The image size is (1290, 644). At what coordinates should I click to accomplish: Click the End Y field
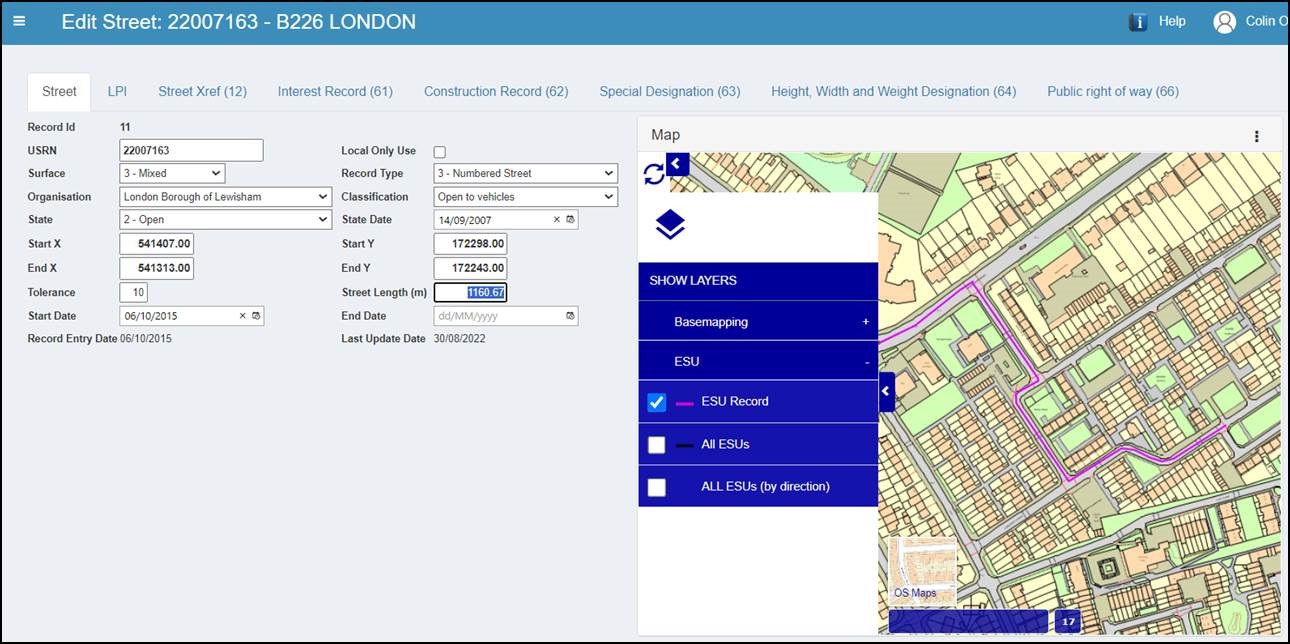(x=470, y=268)
